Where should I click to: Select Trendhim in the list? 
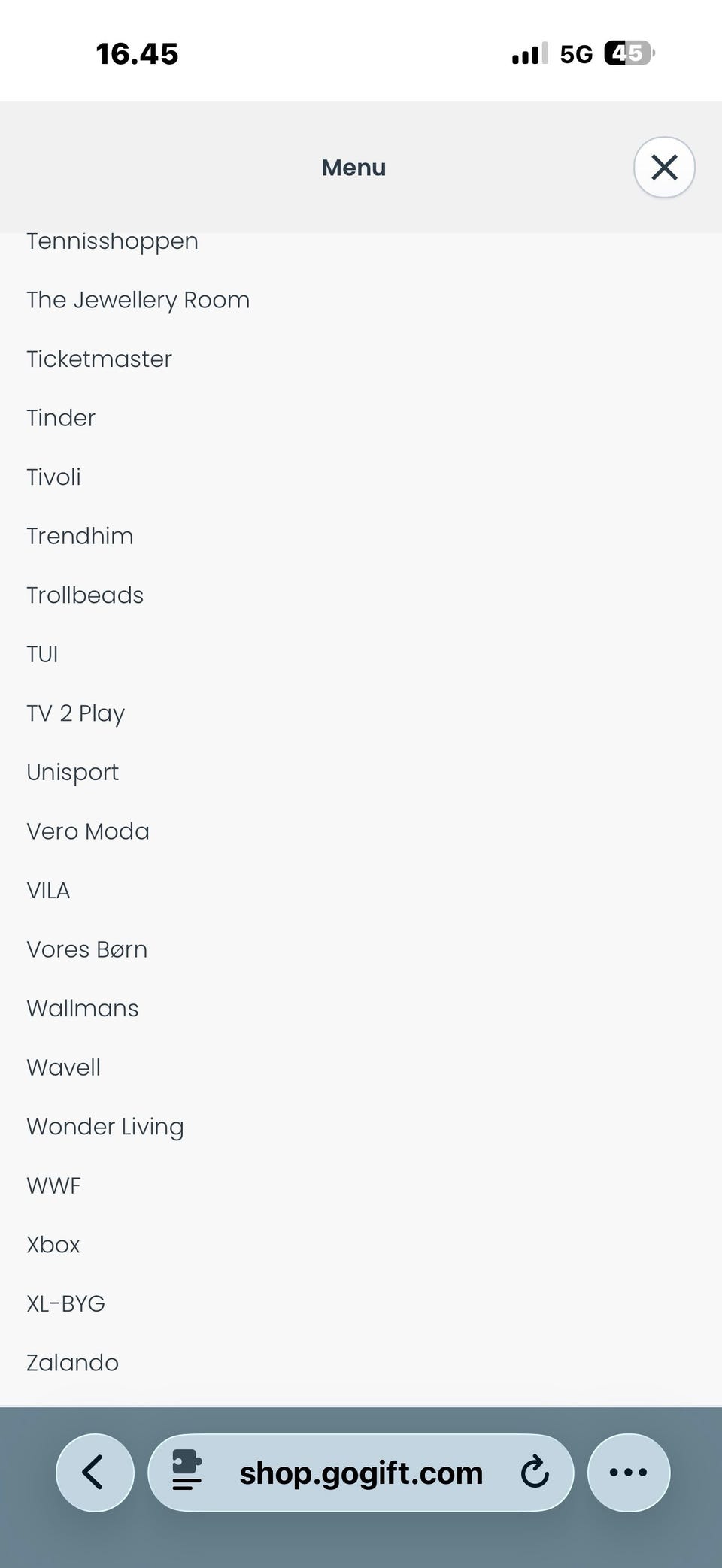pos(80,536)
